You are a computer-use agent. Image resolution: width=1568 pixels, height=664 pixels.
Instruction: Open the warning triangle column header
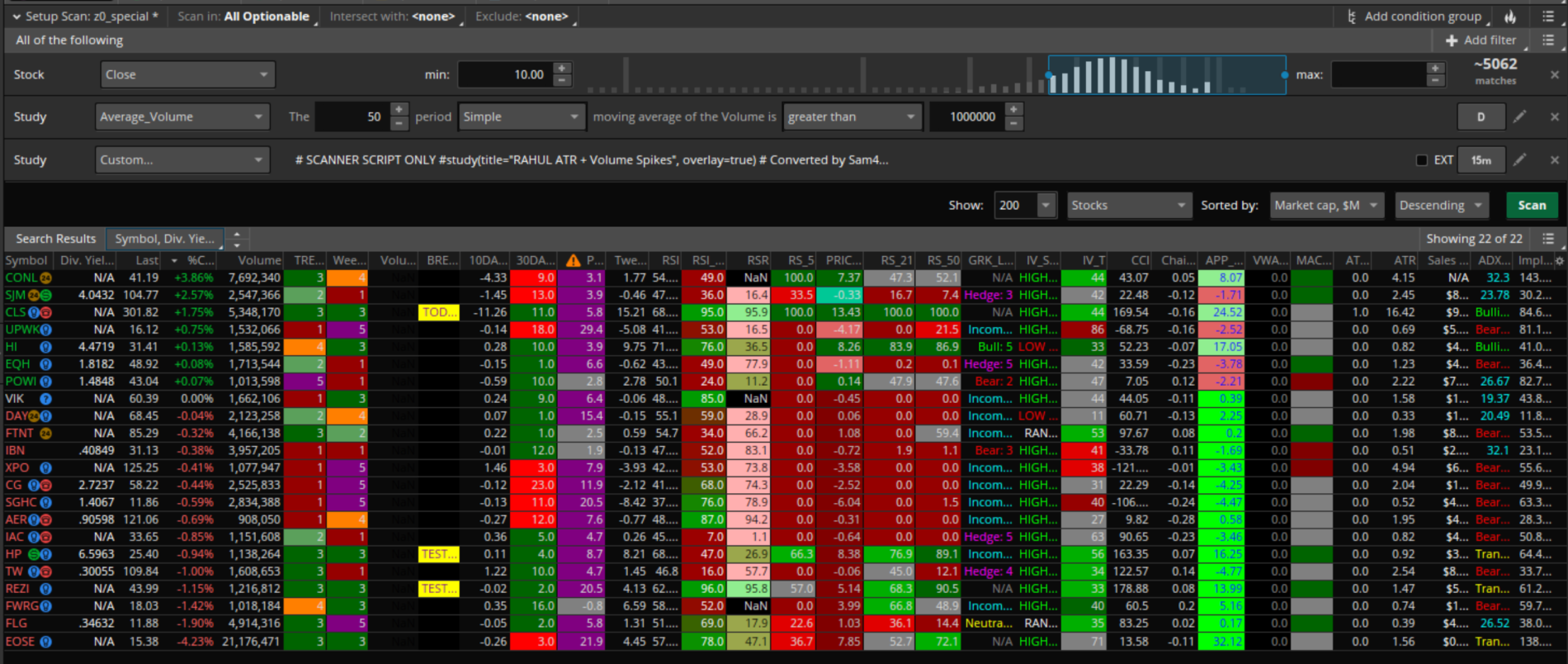click(x=574, y=261)
